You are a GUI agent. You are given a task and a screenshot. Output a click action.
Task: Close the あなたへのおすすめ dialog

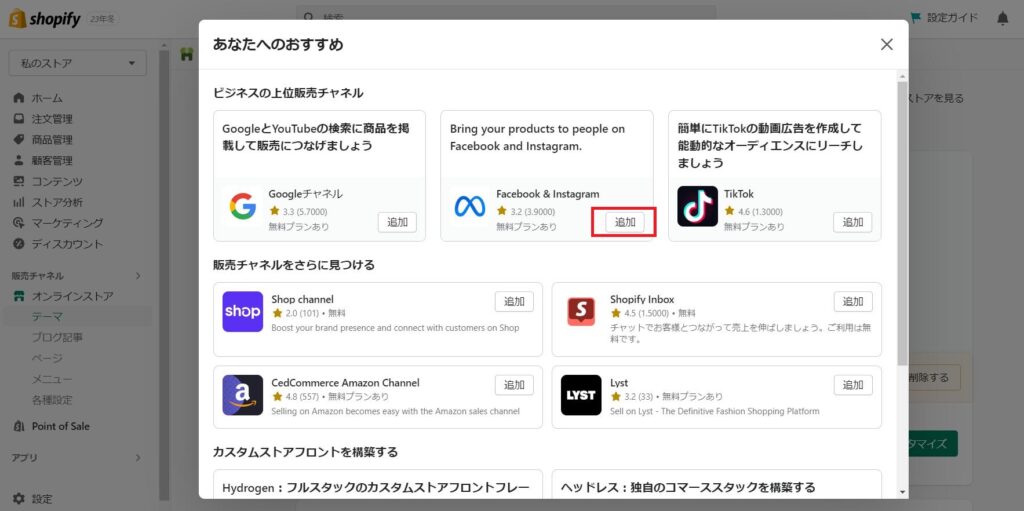pyautogui.click(x=886, y=44)
